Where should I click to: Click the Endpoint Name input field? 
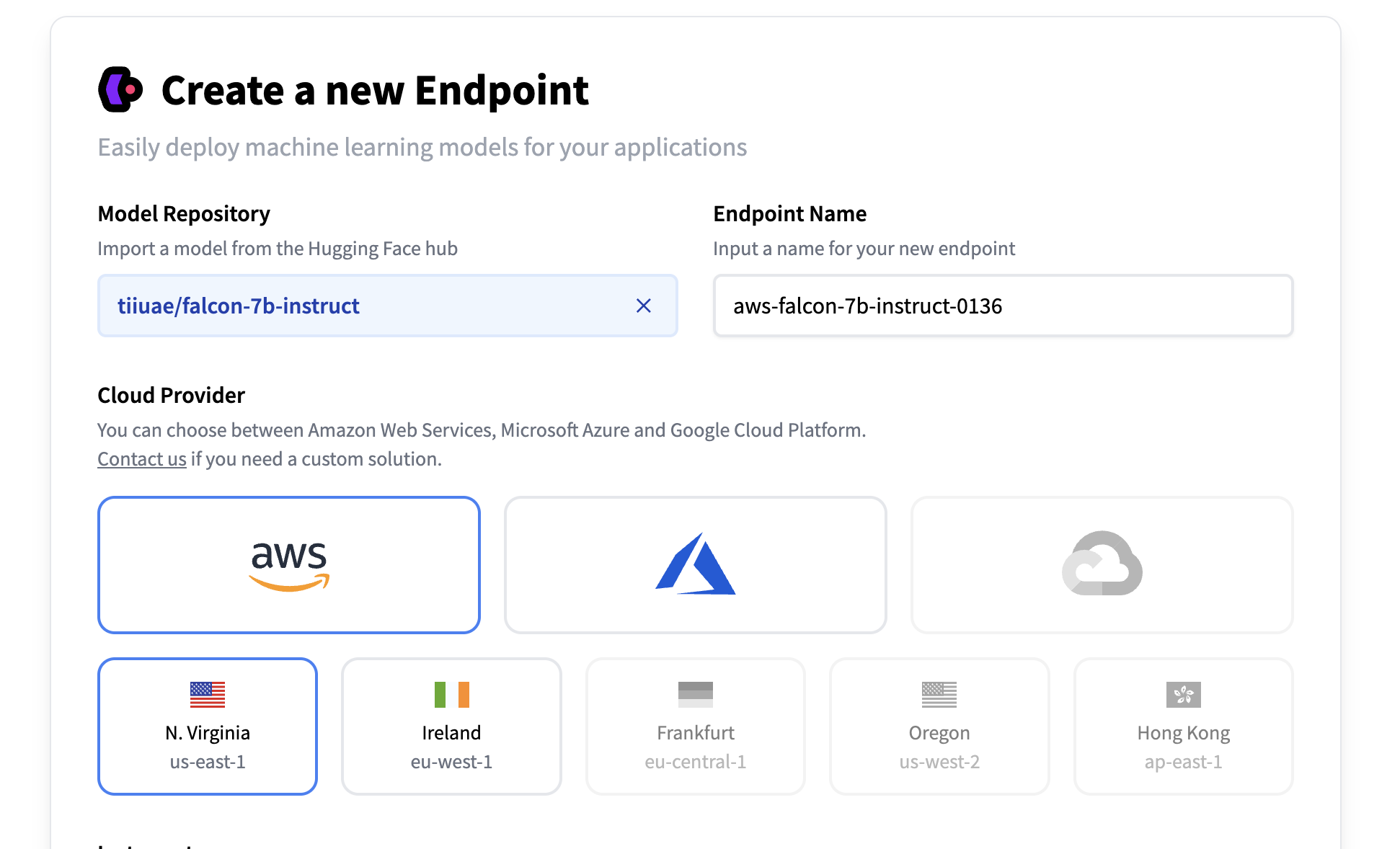(x=1002, y=306)
